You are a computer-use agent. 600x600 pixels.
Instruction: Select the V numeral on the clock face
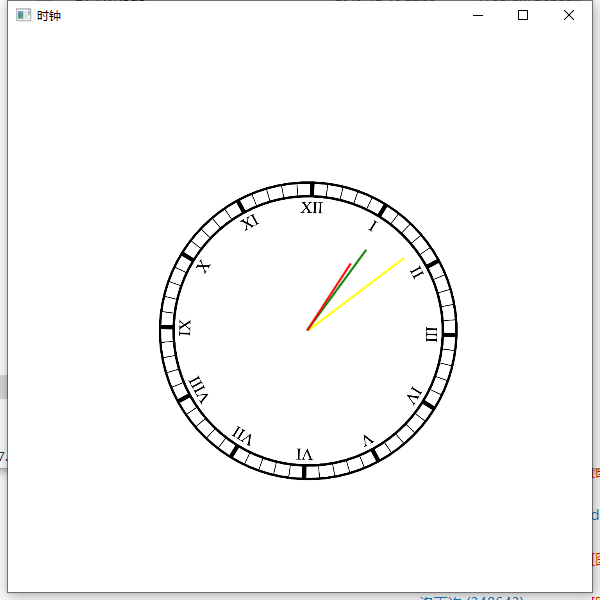pyautogui.click(x=368, y=440)
